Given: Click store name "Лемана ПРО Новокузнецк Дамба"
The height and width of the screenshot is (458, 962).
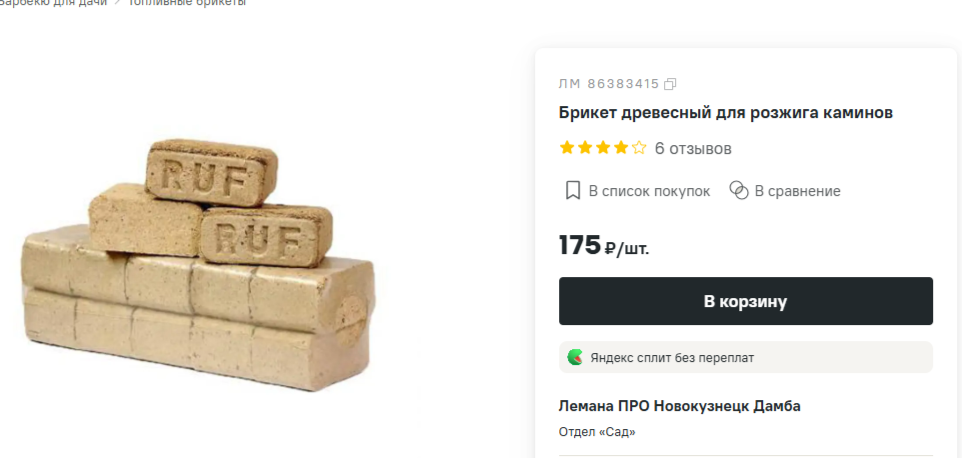Looking at the screenshot, I should pos(679,406).
